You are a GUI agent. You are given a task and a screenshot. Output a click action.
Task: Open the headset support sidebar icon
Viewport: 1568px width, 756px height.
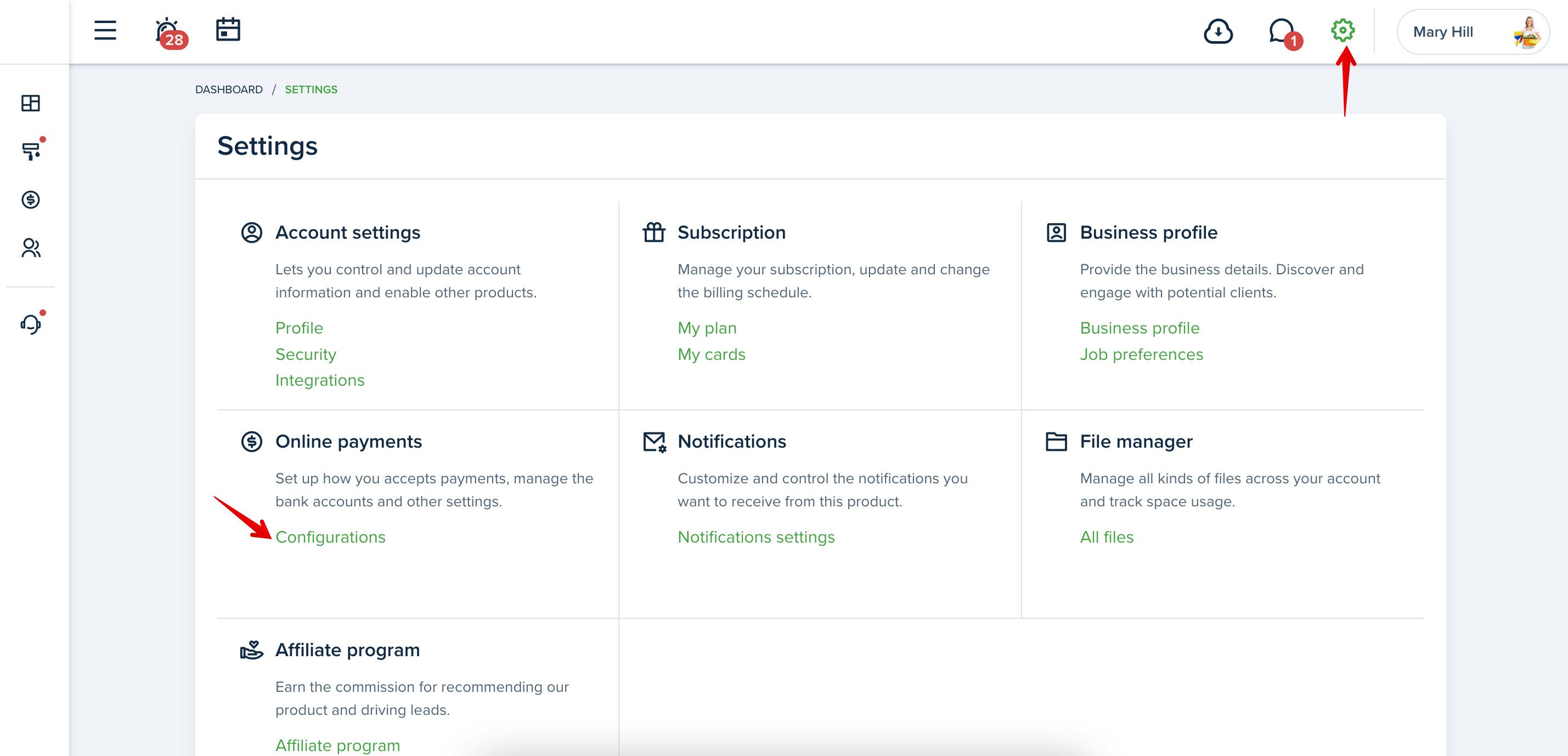click(x=31, y=323)
